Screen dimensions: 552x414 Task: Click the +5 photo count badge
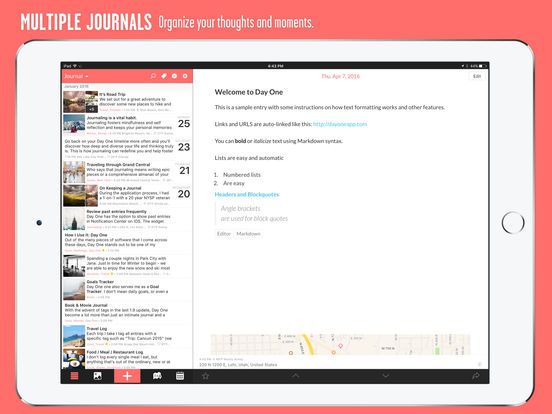(92, 109)
